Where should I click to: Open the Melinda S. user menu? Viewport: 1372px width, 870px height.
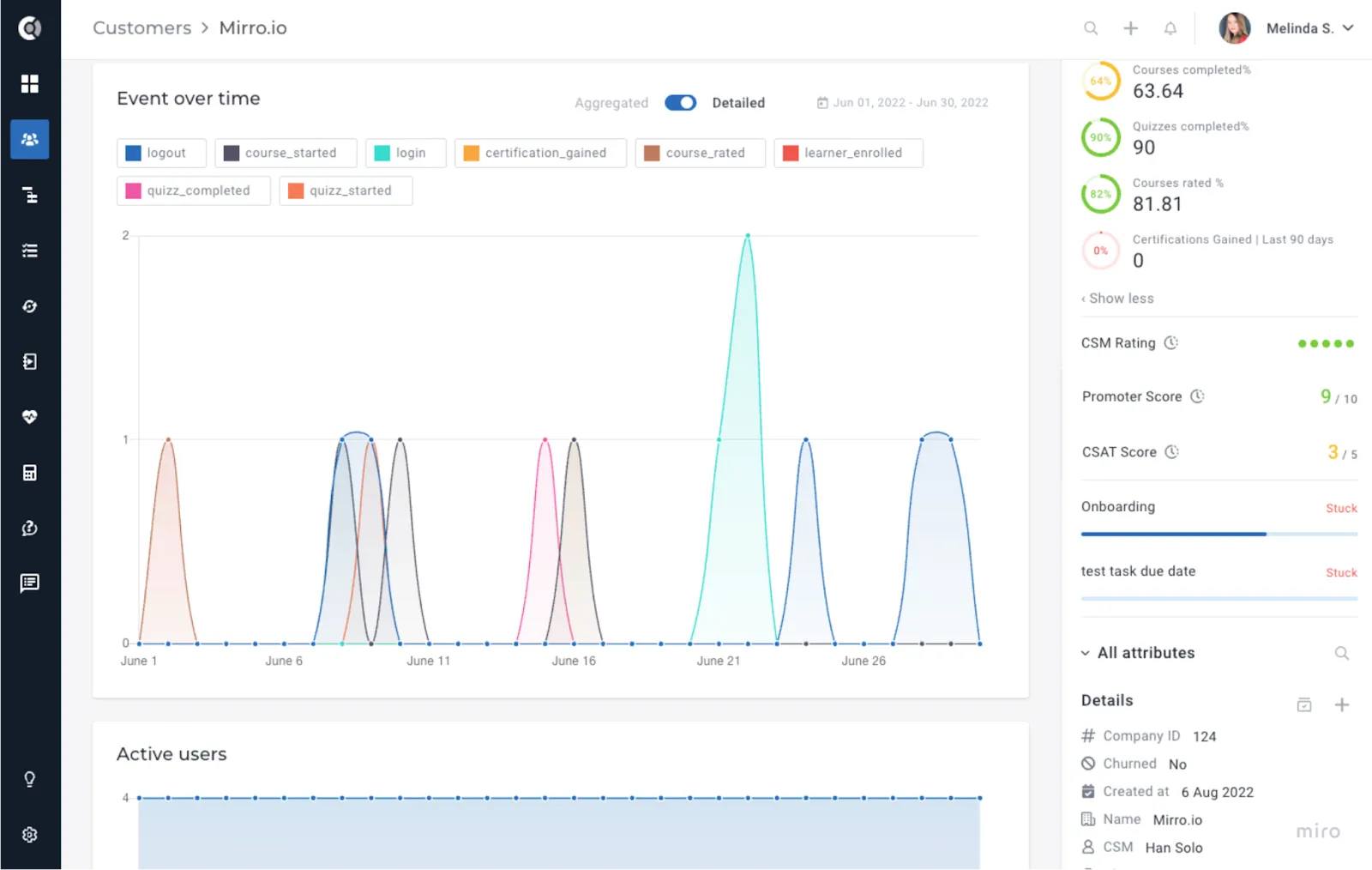1287,28
